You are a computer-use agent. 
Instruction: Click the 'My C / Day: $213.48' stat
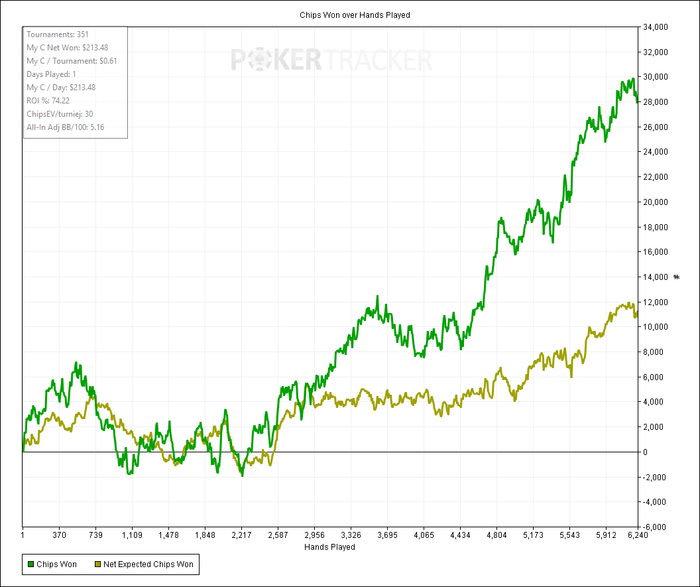(61, 87)
